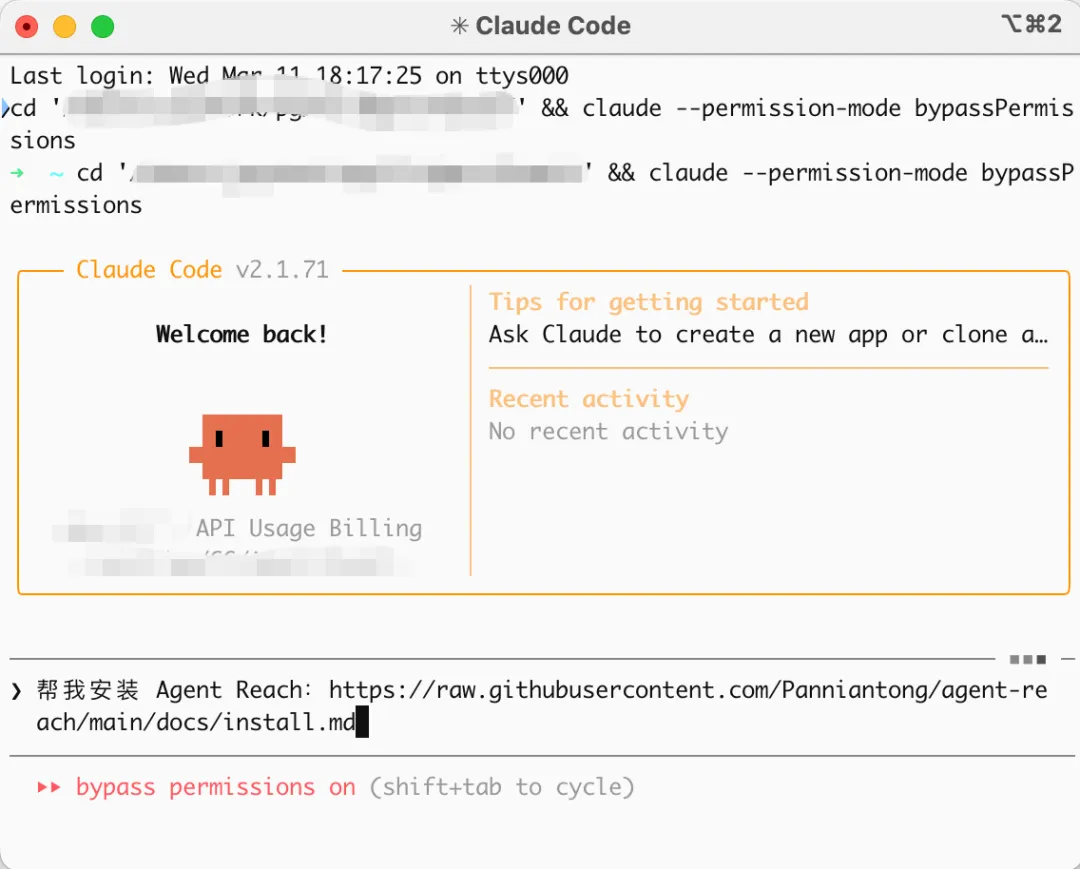Click the prompt chevron before the Chinese text
1080x869 pixels.
coord(16,691)
